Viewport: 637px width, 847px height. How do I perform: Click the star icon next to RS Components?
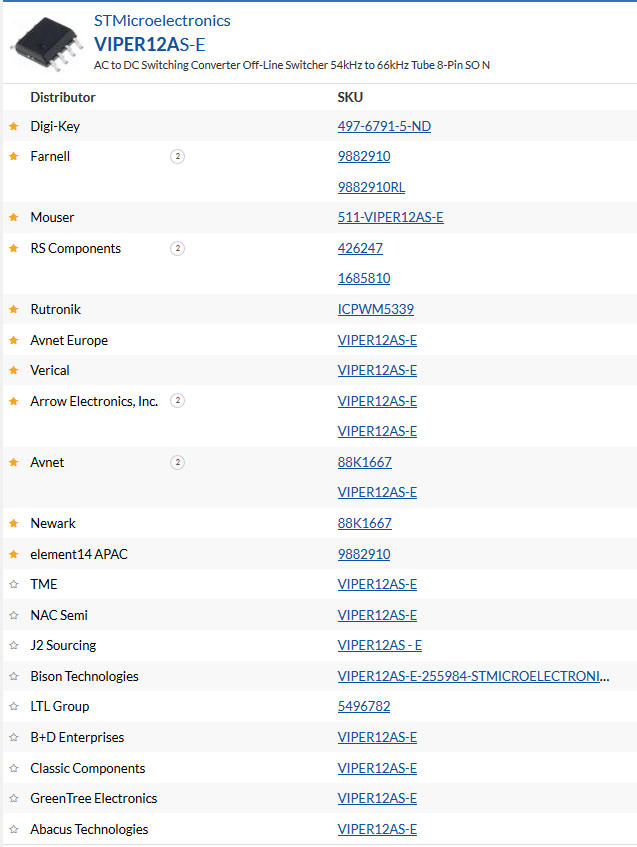click(14, 248)
